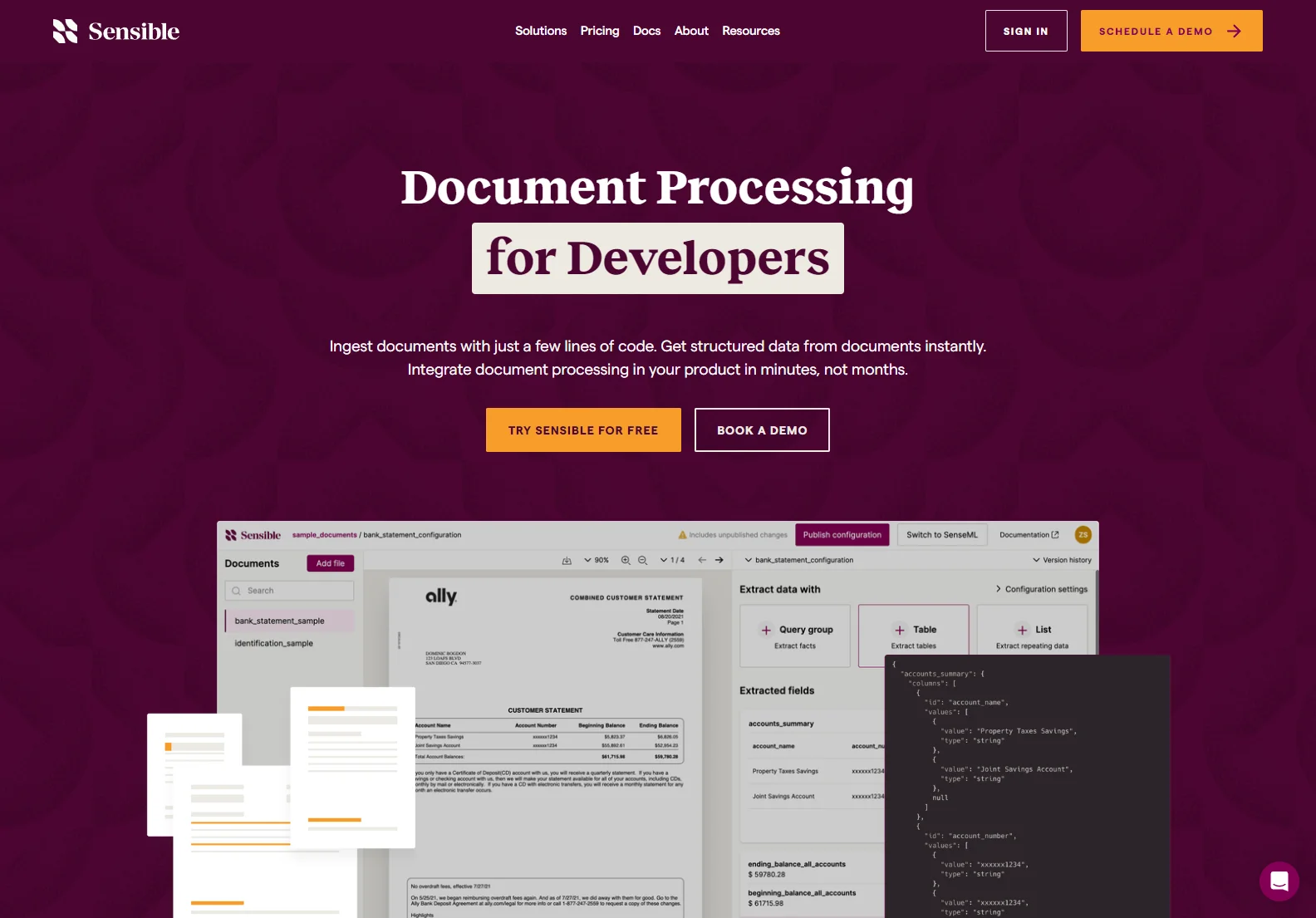The image size is (1316, 918).
Task: Open the About menu item
Action: tap(691, 31)
